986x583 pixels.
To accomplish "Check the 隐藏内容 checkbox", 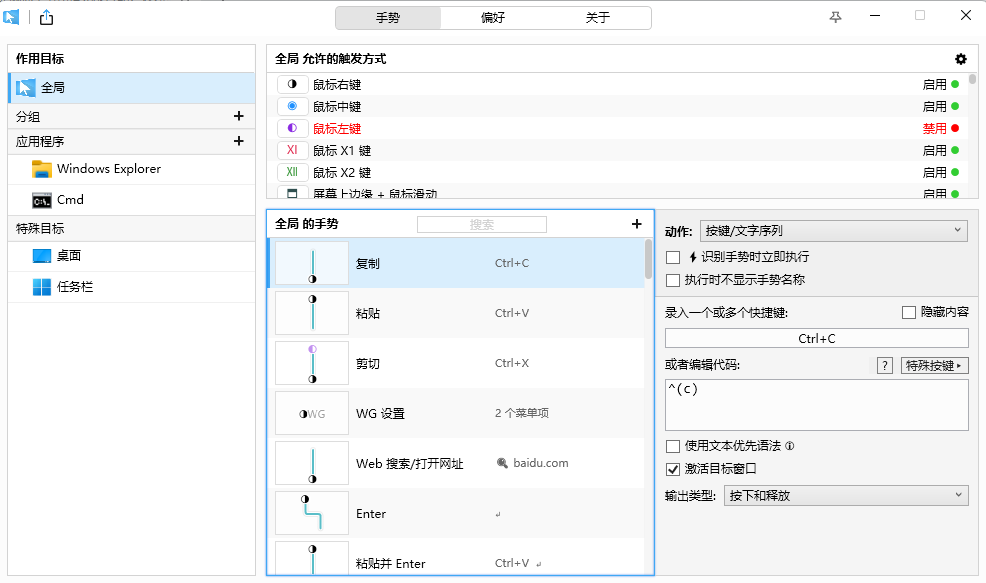I will (908, 312).
